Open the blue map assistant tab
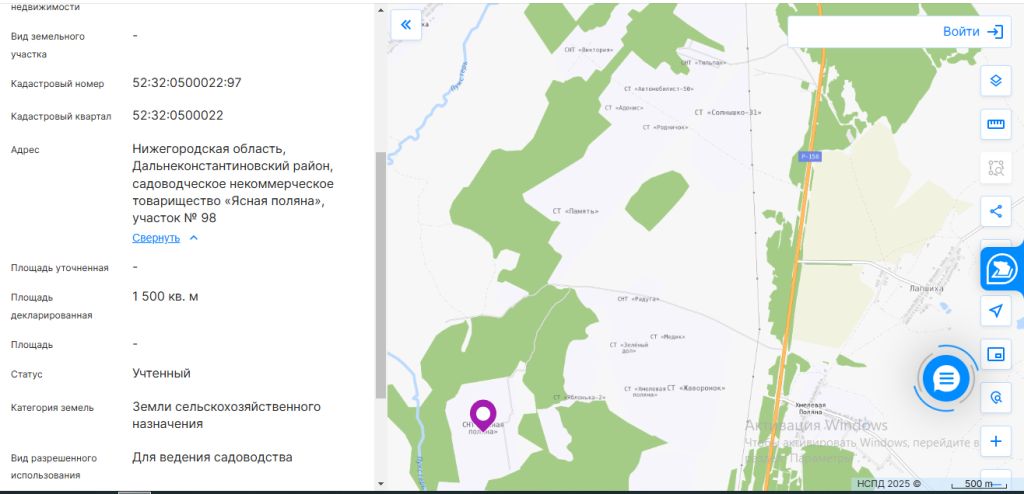The image size is (1024, 494). pos(1002,269)
